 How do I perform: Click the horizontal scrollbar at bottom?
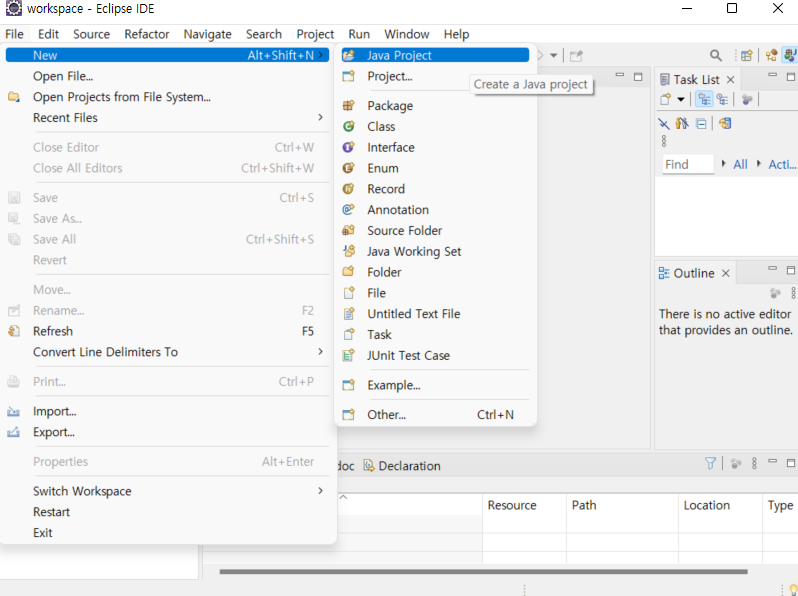[483, 572]
